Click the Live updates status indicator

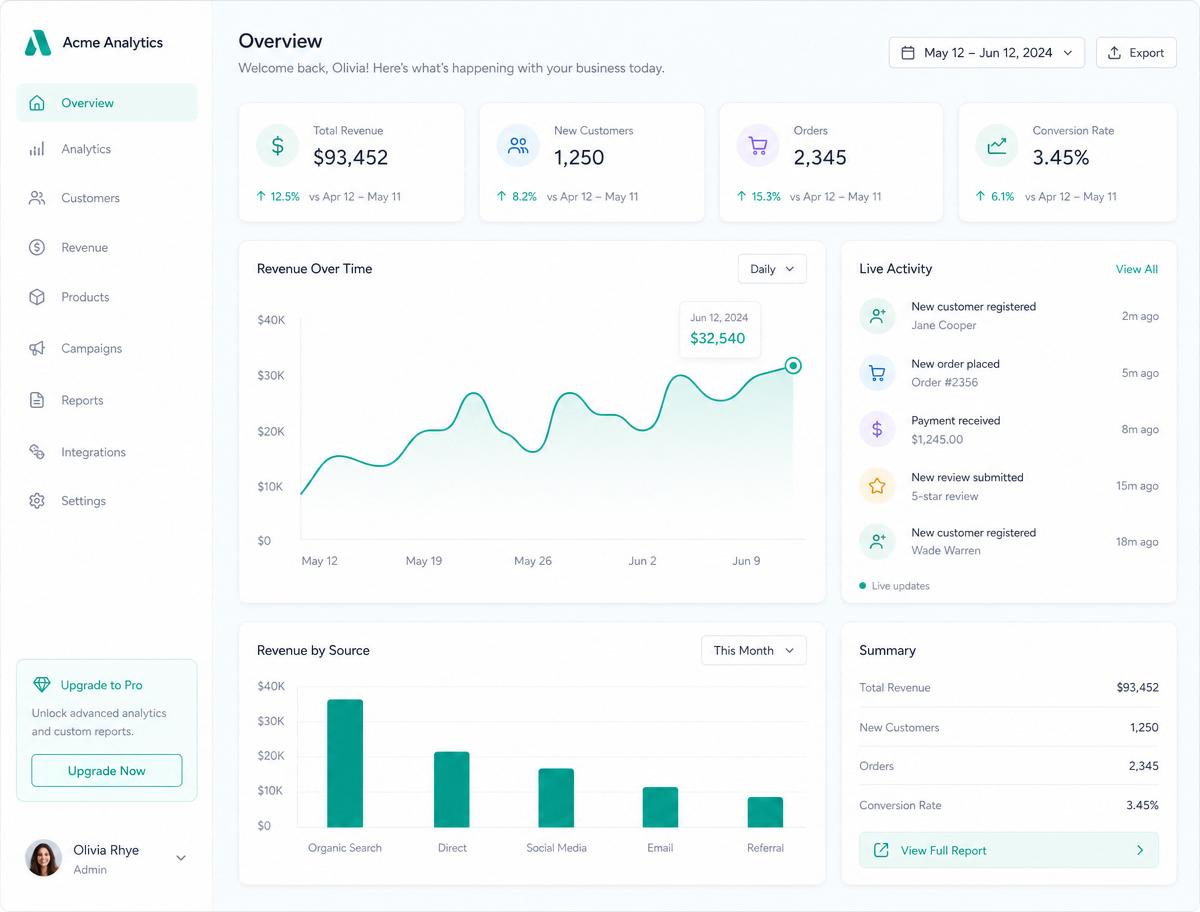[894, 586]
